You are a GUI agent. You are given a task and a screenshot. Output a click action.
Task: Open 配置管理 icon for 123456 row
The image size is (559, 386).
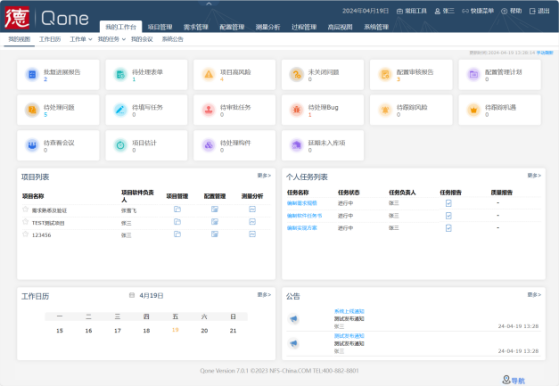pyautogui.click(x=214, y=234)
